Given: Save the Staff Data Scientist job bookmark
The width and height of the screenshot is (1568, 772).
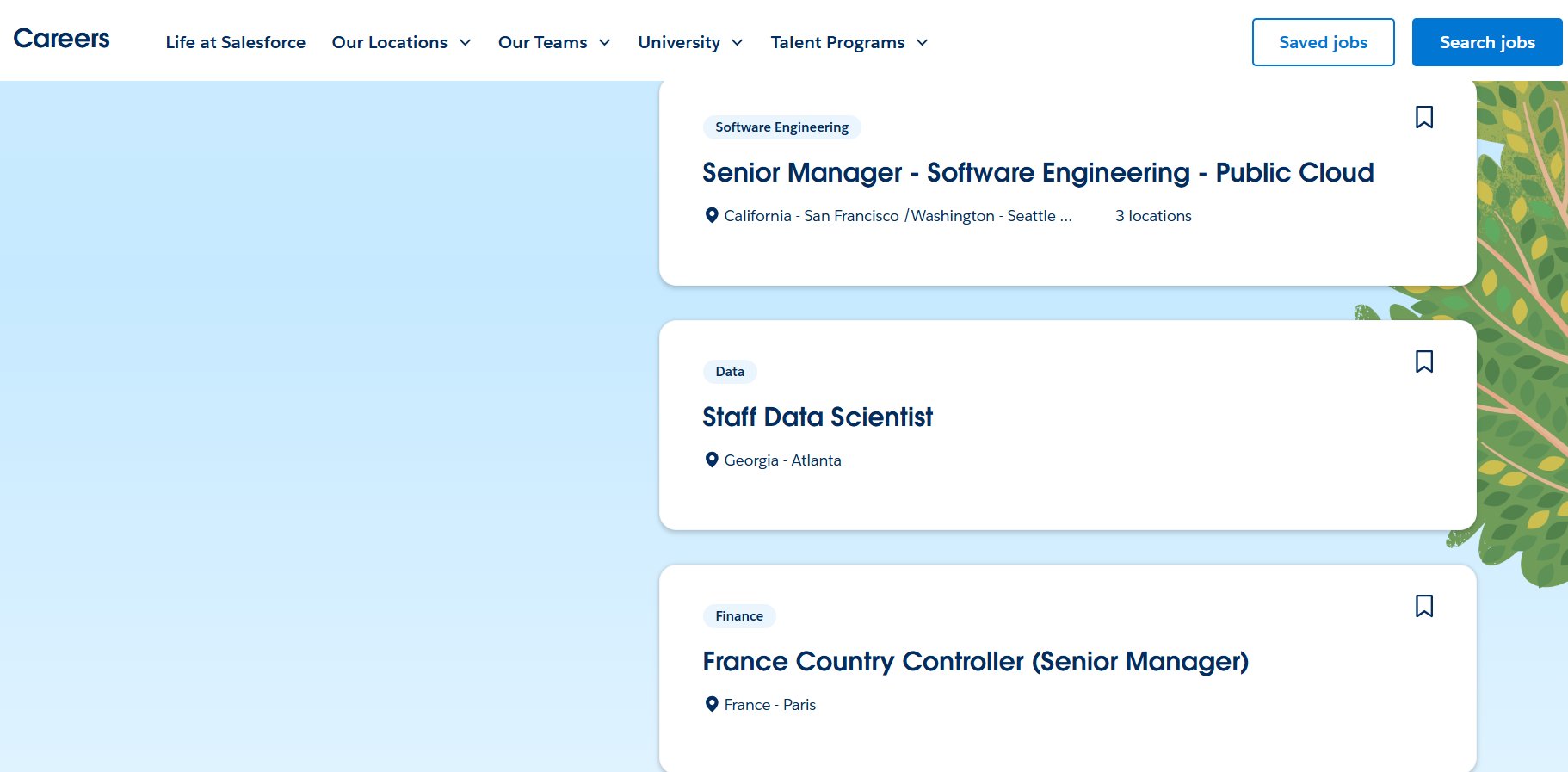Looking at the screenshot, I should [x=1423, y=361].
